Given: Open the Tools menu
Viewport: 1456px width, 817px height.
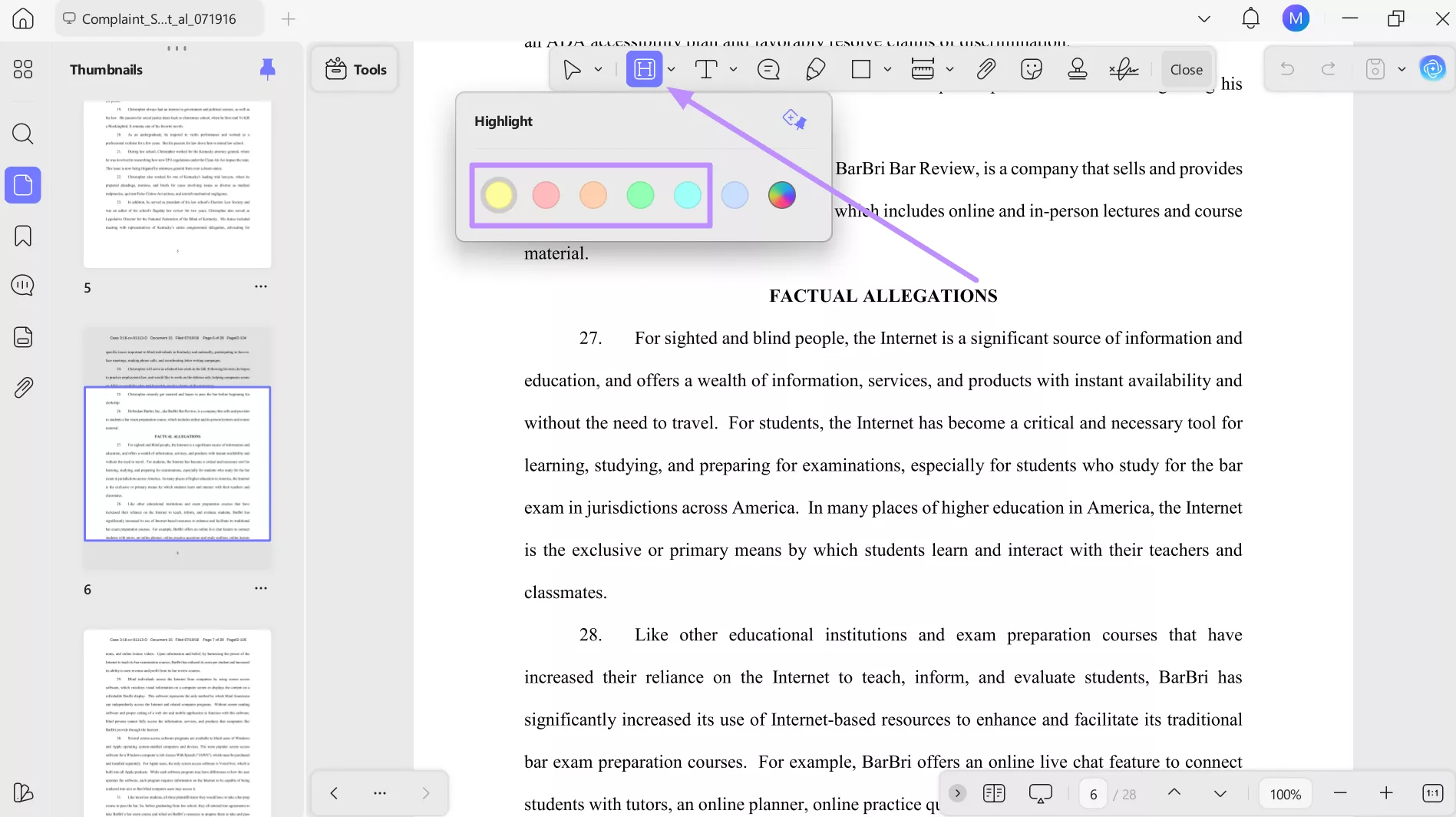Looking at the screenshot, I should tap(355, 69).
